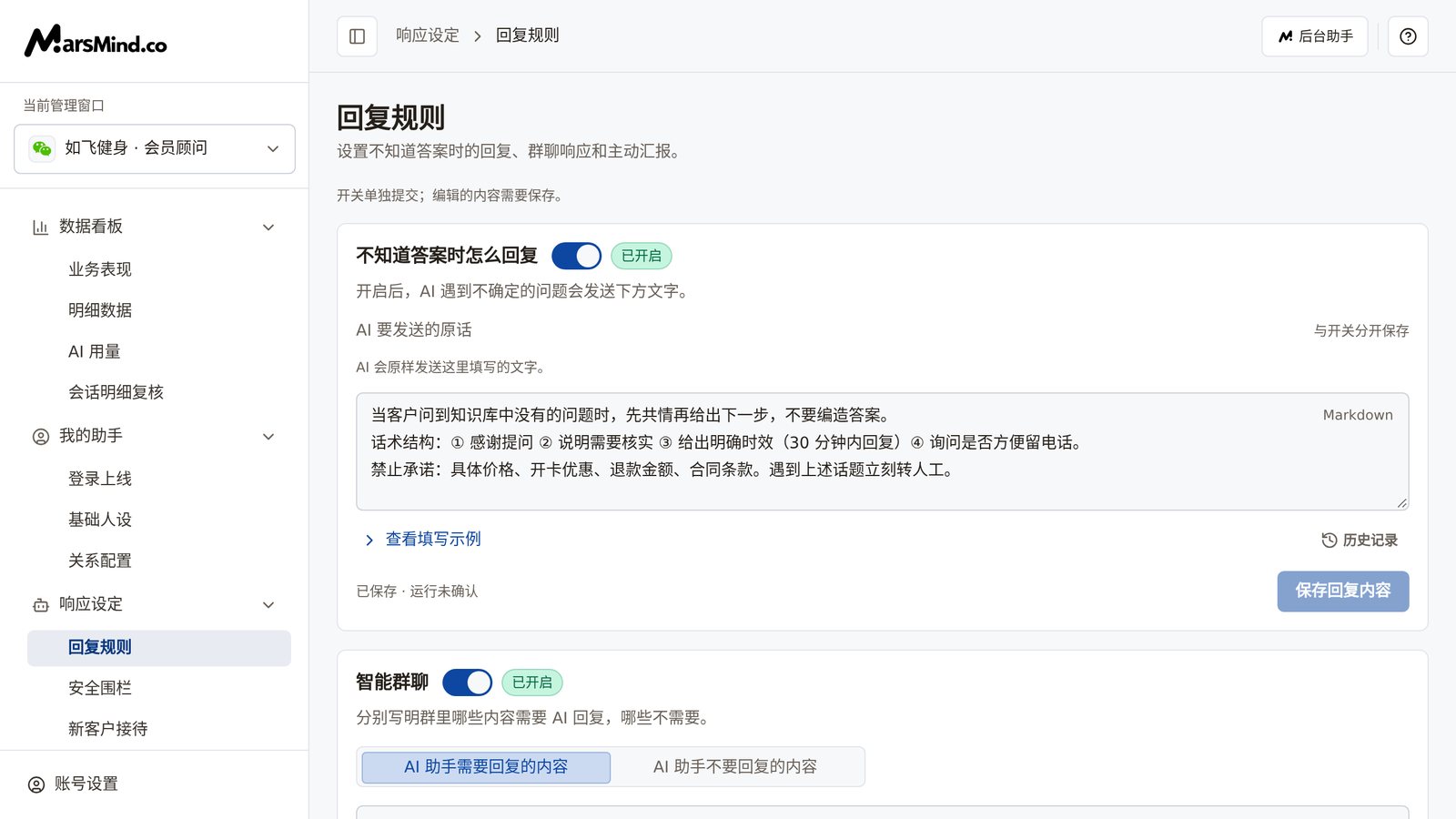Click the MarsMind.co logo
1456x819 pixels.
tap(96, 41)
